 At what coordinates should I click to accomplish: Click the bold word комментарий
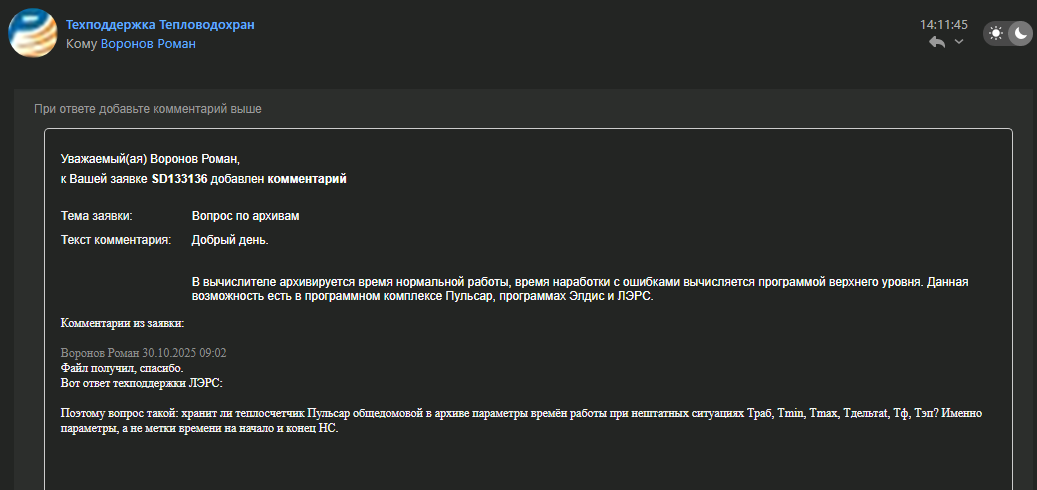307,179
